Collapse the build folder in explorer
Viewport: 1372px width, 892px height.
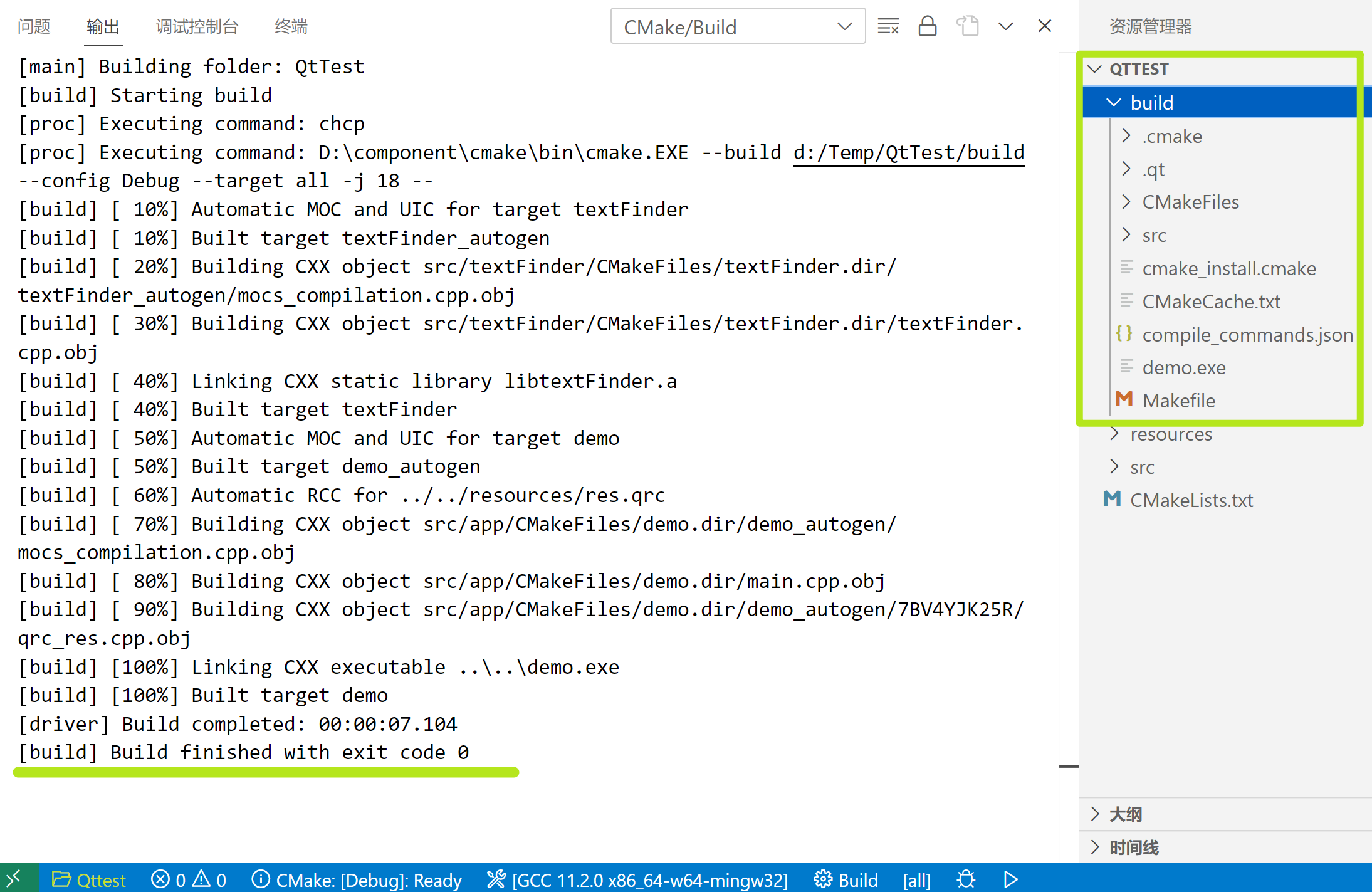[1114, 102]
